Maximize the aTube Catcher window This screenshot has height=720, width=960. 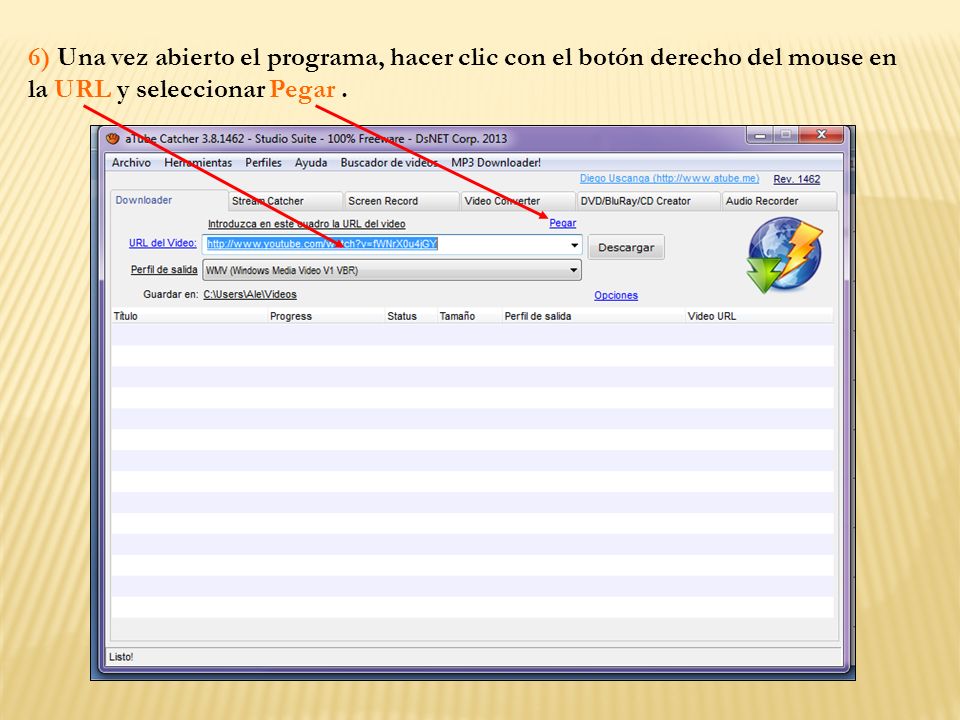coord(786,135)
